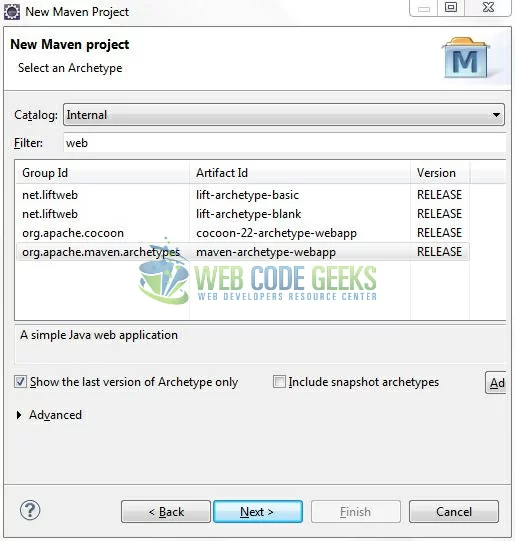Click the Eclipse icon in title bar
515x541 pixels.
12,12
